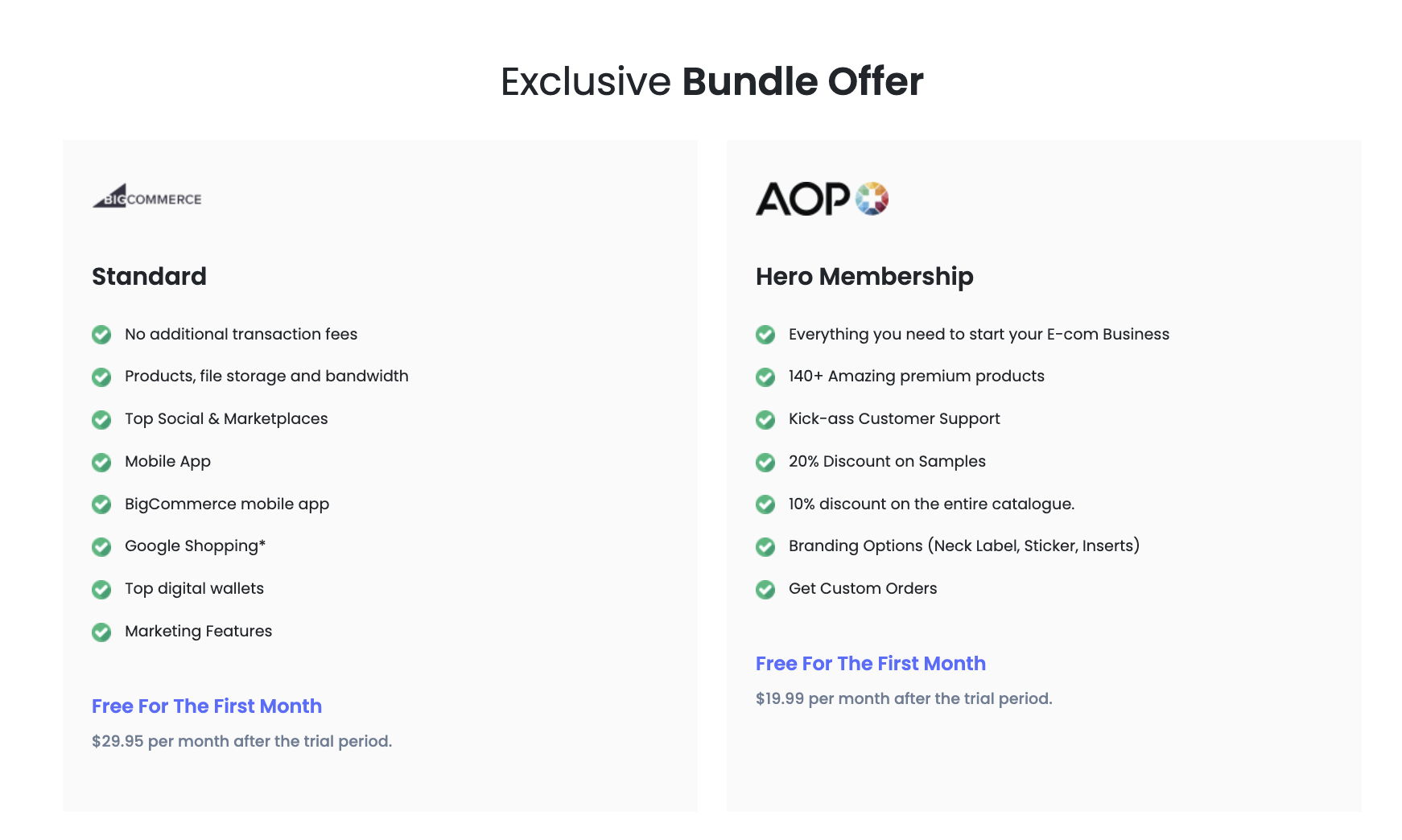Click checkmark next to Get Custom Orders

[x=765, y=589]
